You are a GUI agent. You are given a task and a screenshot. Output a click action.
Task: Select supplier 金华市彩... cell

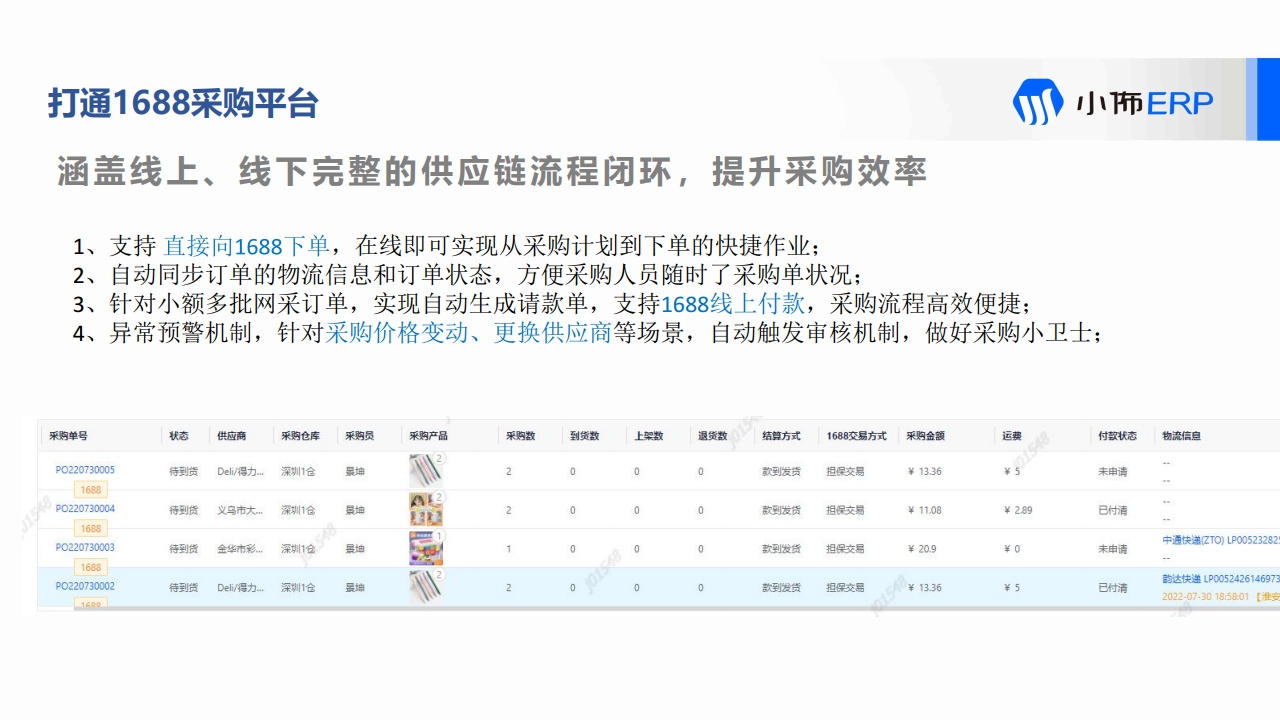tap(240, 549)
